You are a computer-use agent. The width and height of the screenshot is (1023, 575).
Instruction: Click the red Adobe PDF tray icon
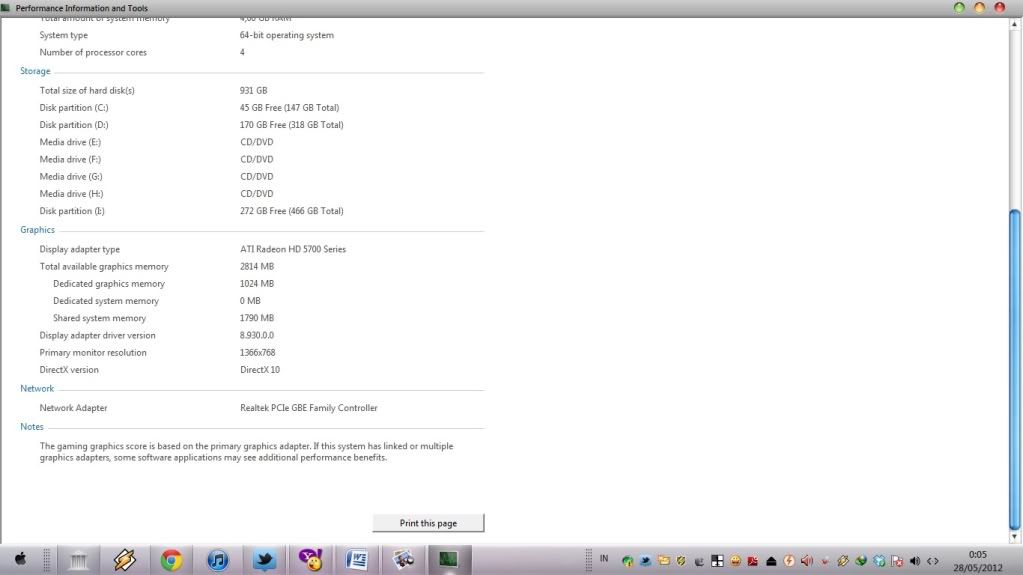753,561
